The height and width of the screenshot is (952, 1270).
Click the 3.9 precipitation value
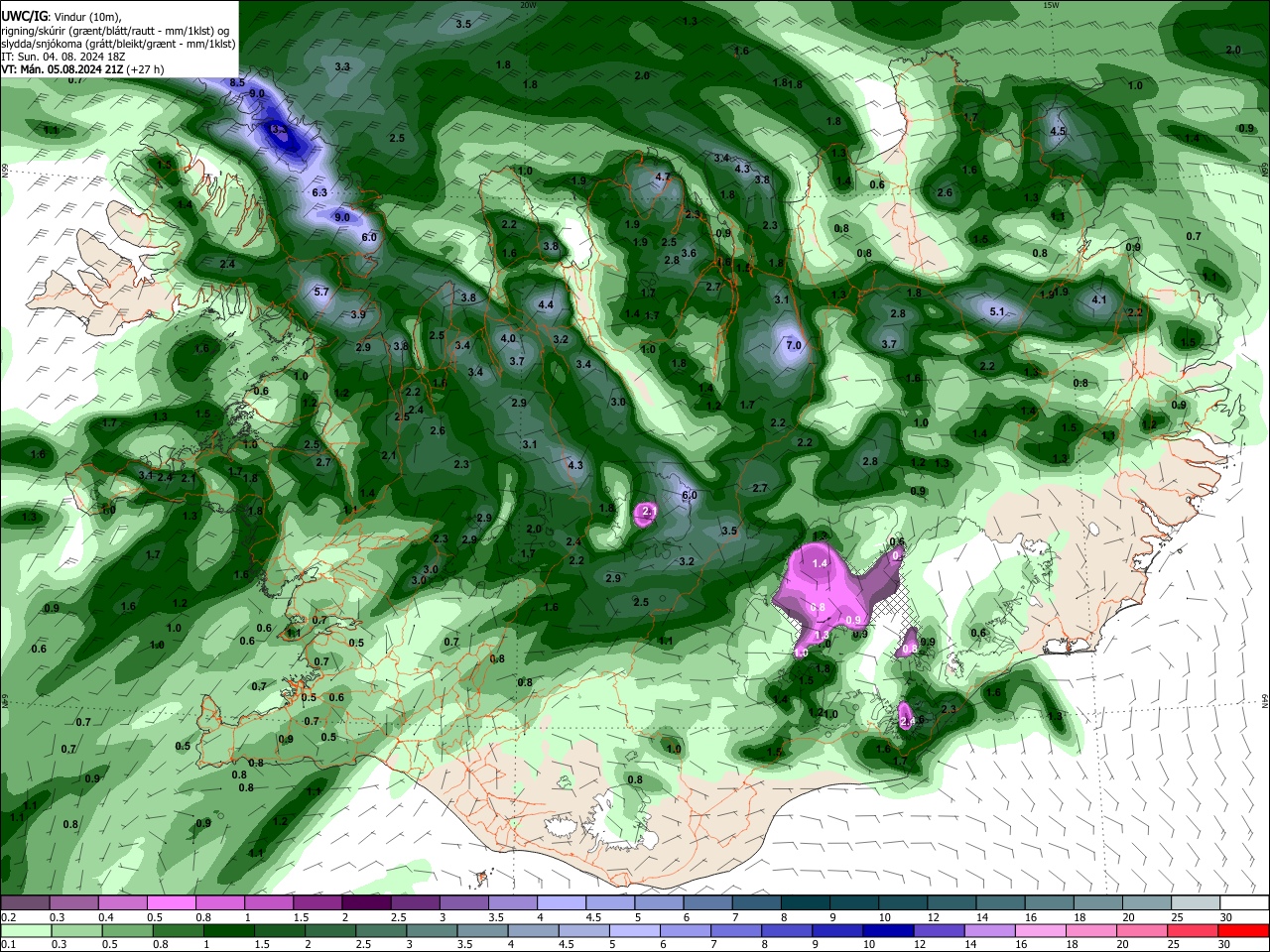358,314
